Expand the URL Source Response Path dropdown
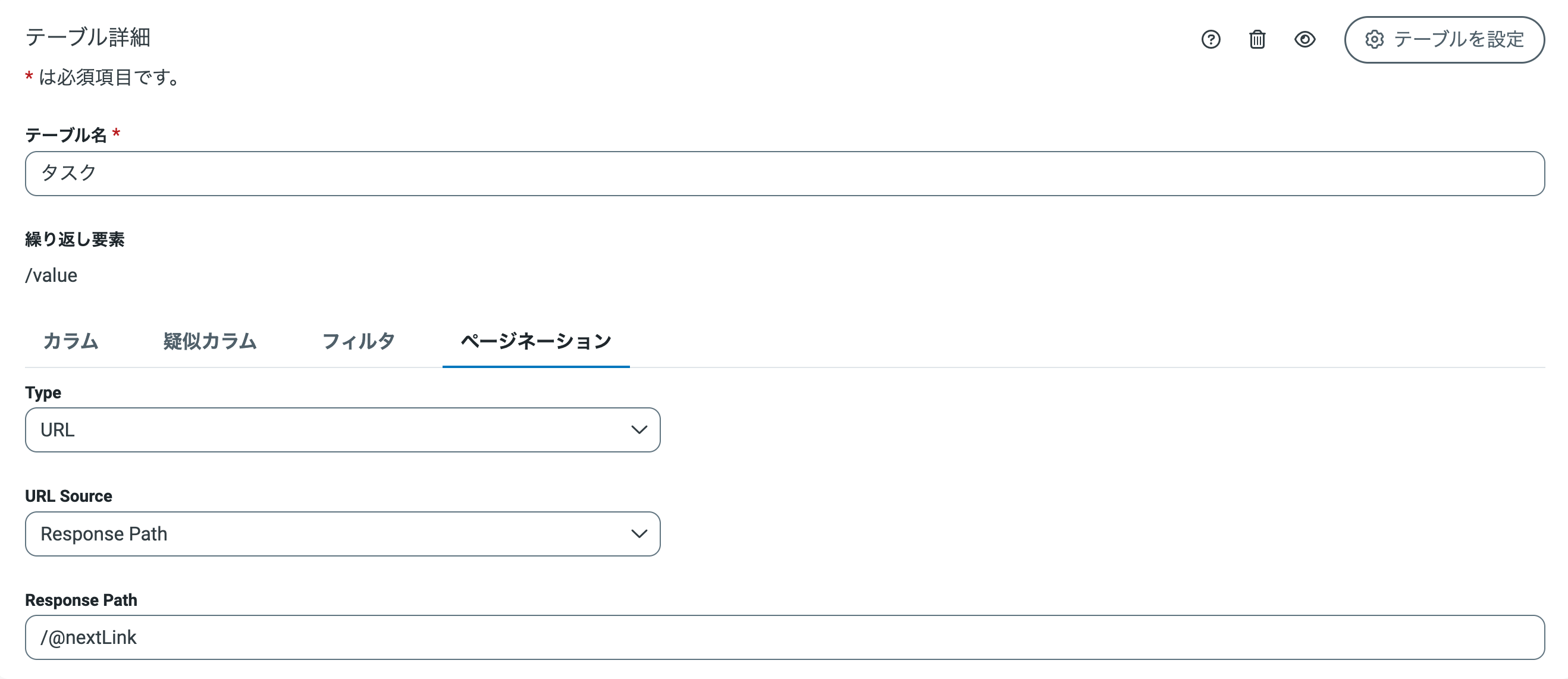The height and width of the screenshot is (679, 1568). pyautogui.click(x=329, y=534)
